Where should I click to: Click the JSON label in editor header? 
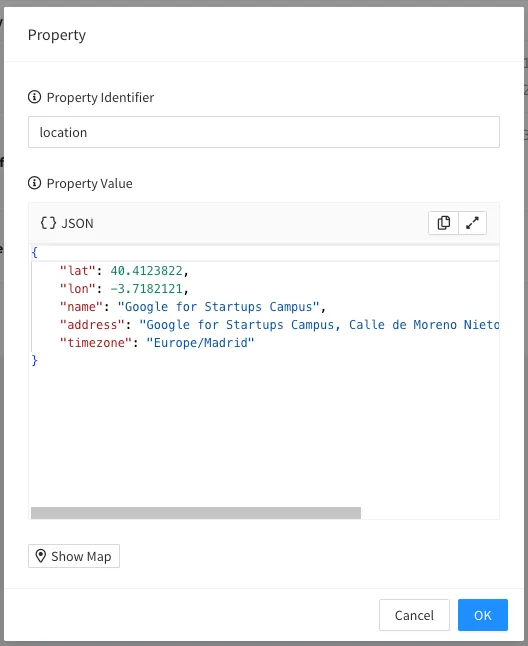point(77,223)
